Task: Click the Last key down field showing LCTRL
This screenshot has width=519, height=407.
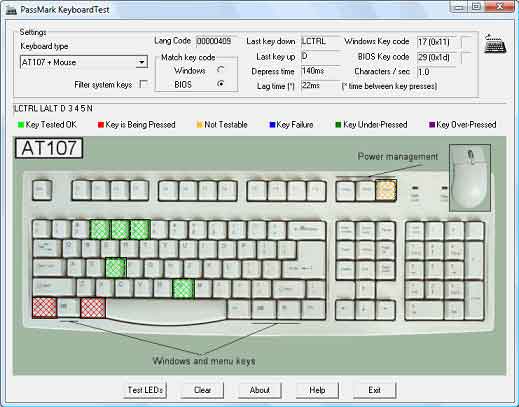Action: pyautogui.click(x=320, y=41)
